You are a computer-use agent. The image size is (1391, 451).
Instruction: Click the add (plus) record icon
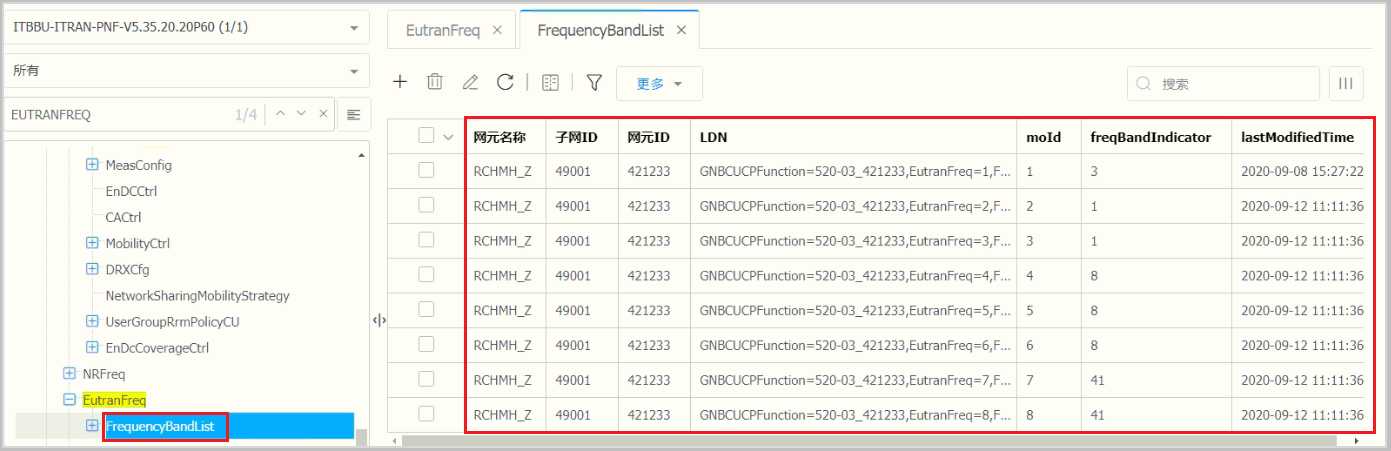pos(400,83)
